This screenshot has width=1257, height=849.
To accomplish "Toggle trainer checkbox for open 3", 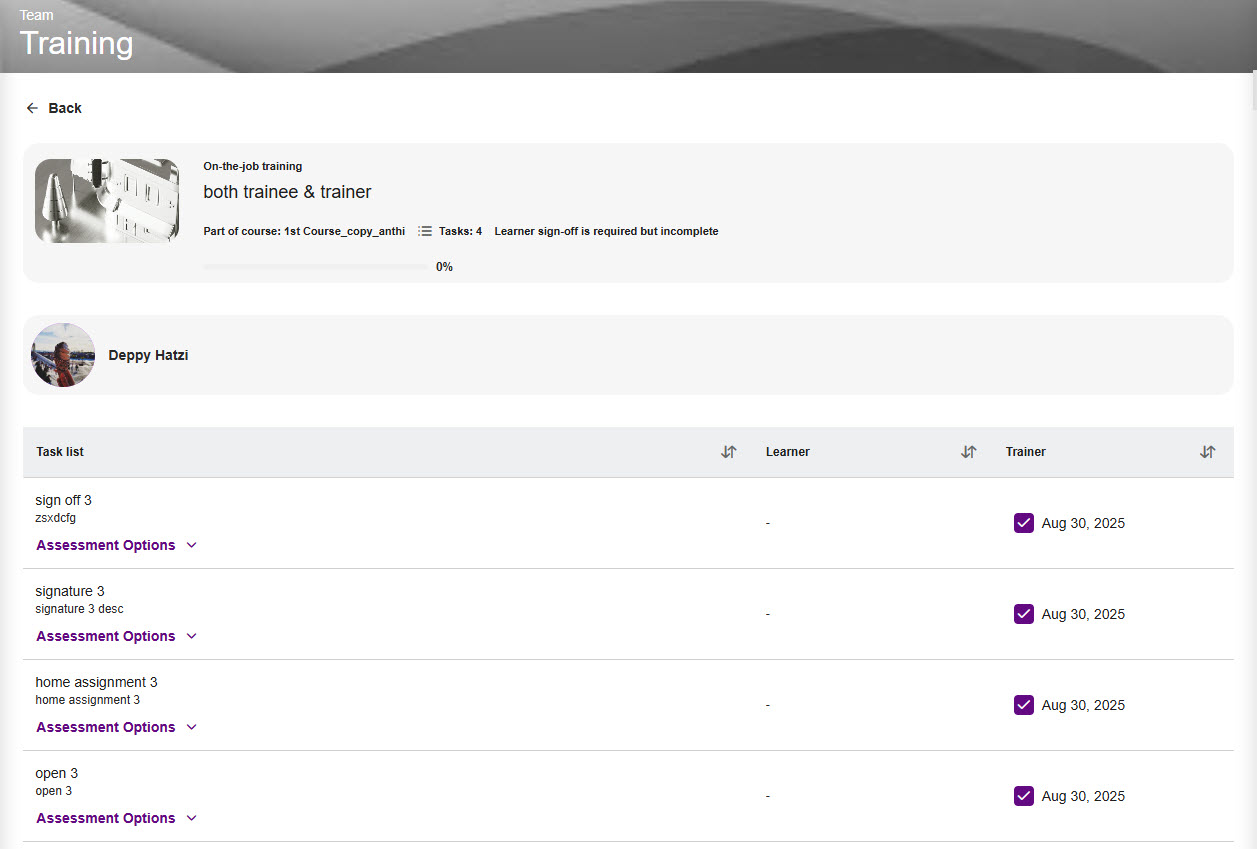I will pyautogui.click(x=1023, y=796).
